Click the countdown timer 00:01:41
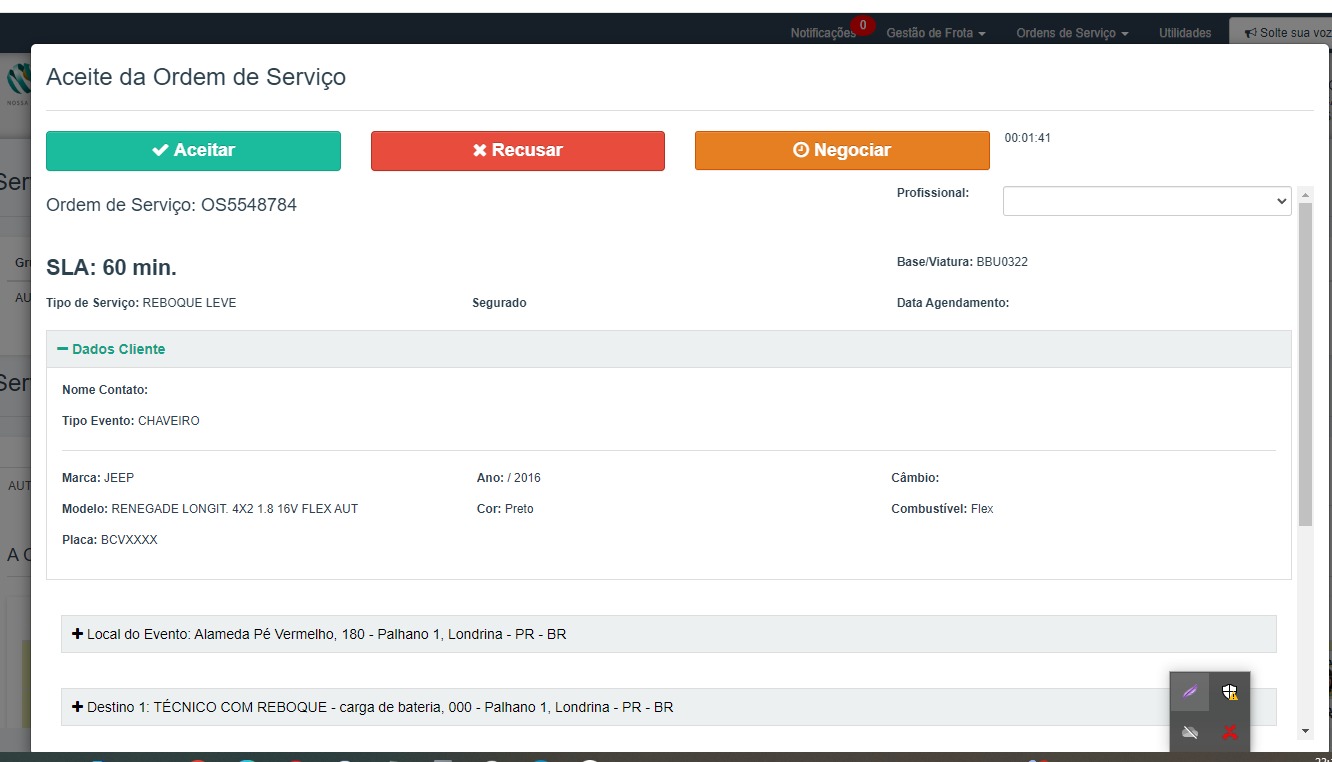 (x=1028, y=138)
